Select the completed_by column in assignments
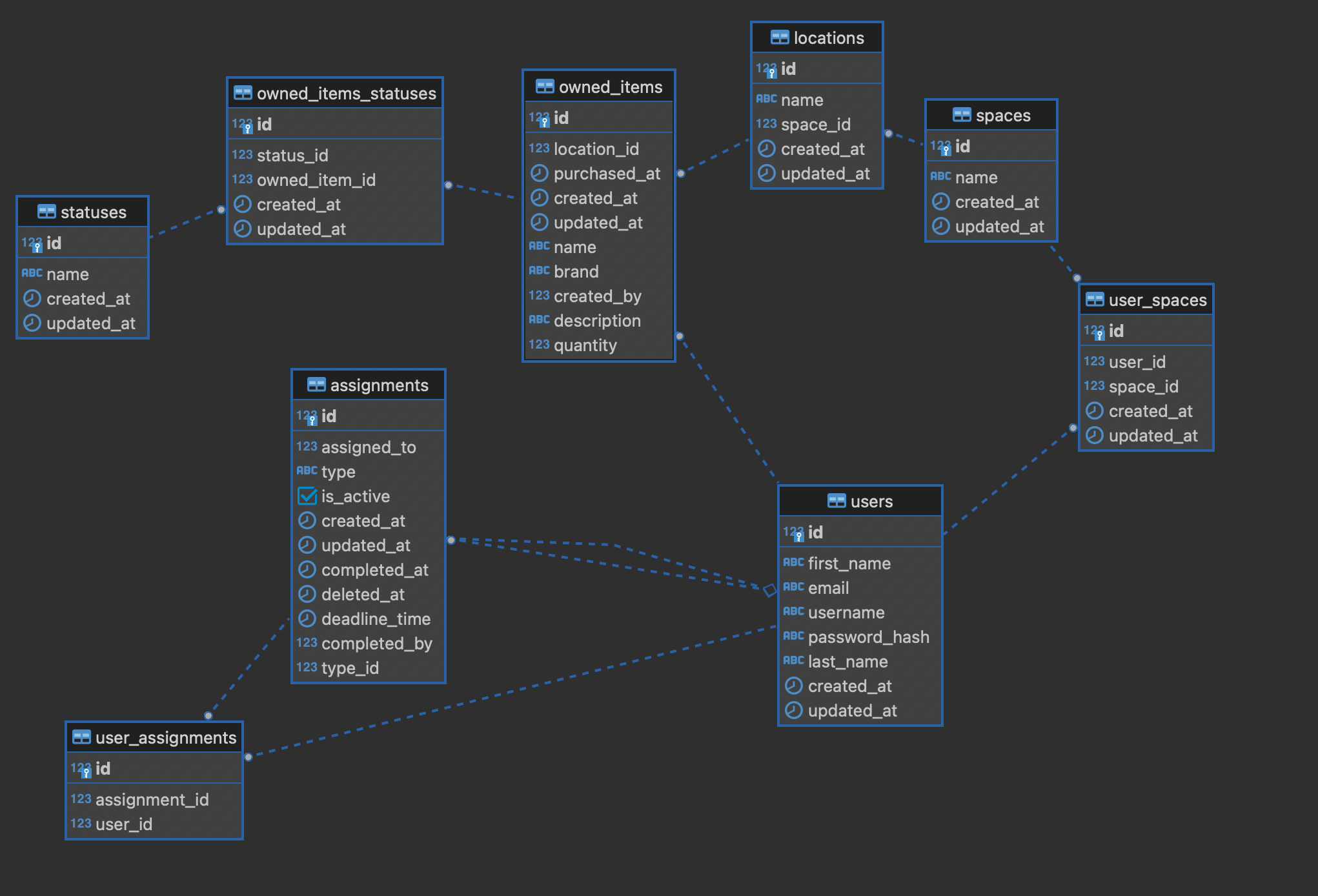 376,643
